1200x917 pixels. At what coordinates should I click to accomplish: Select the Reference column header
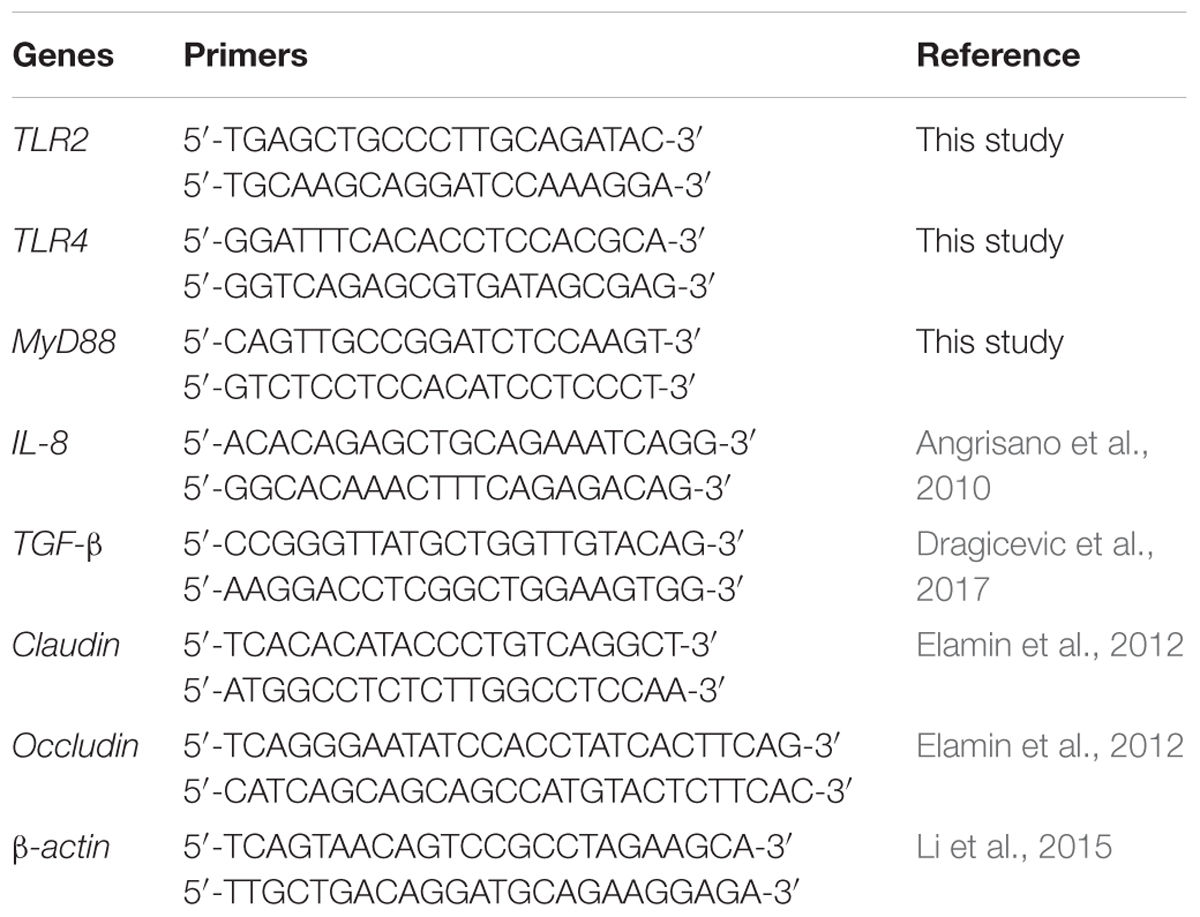tap(998, 55)
